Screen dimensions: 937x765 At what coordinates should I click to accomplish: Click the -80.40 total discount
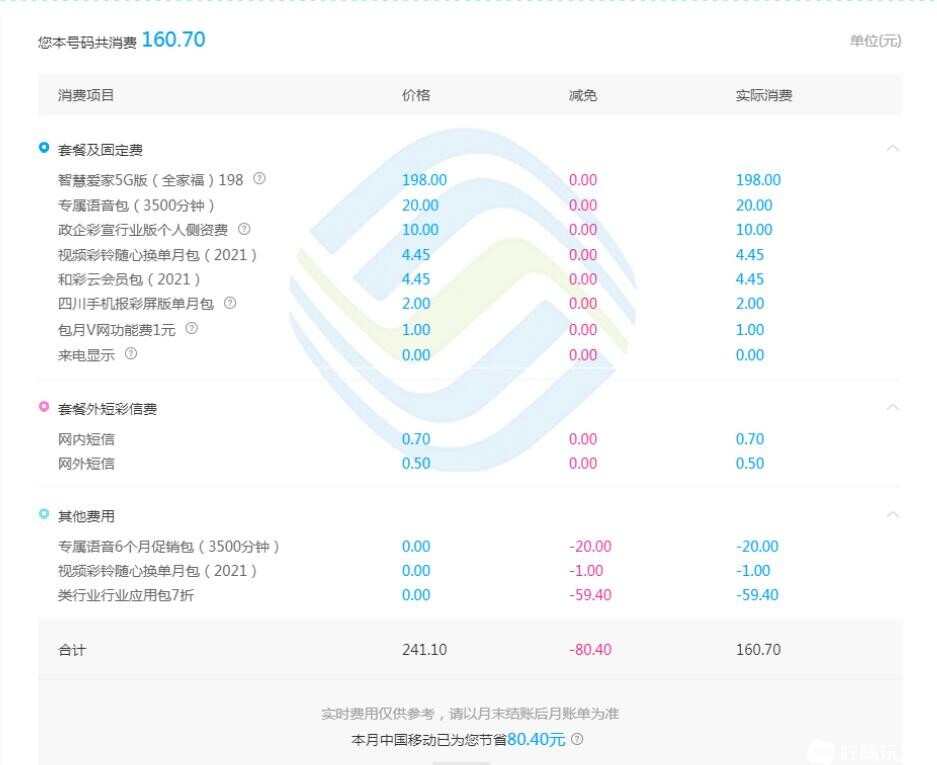click(590, 650)
